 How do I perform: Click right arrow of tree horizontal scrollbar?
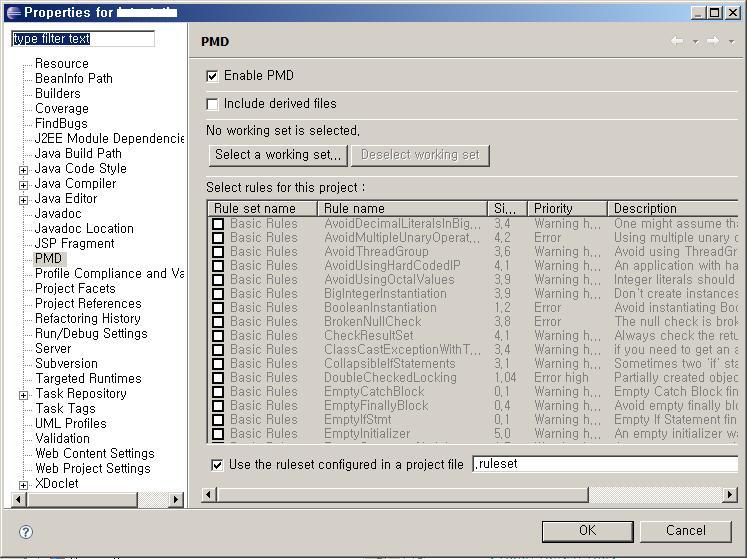(176, 499)
